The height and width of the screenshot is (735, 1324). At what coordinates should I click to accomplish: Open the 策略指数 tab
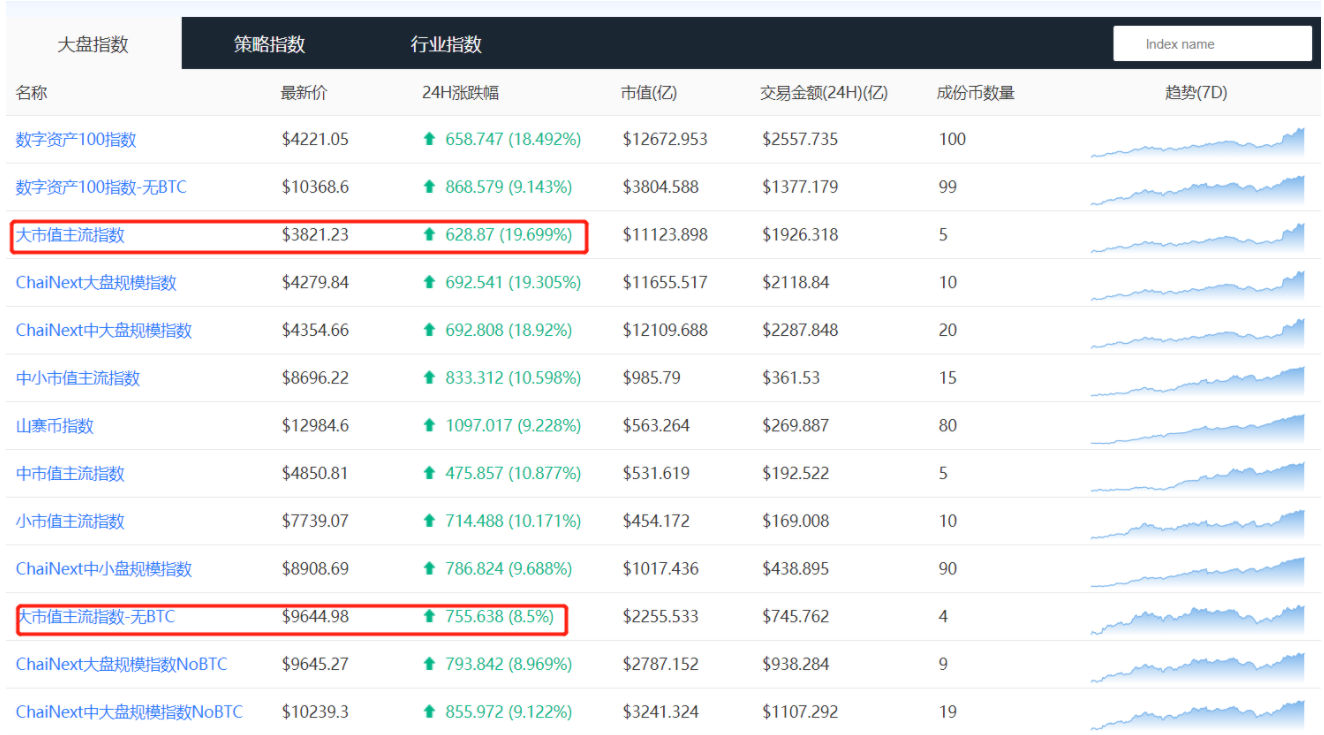270,44
